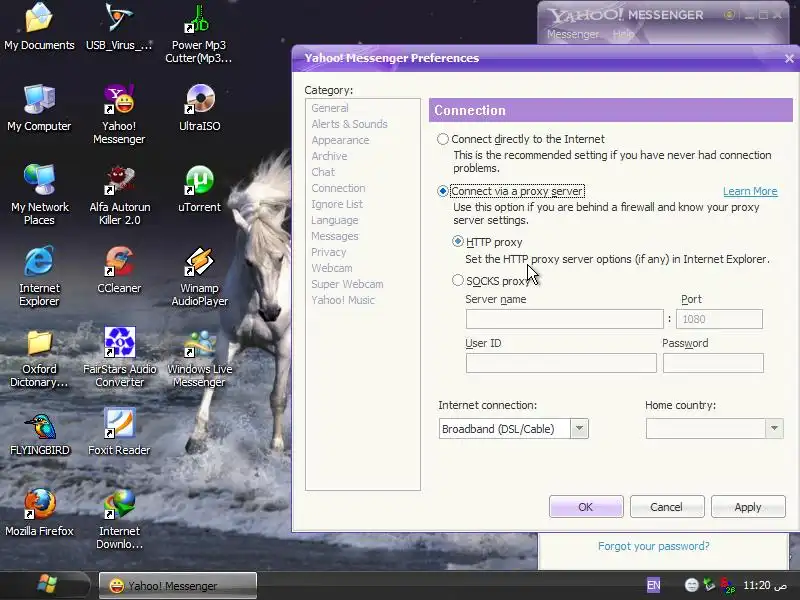Screen dimensions: 800x600
Task: Launch FairStars Audio Converter shortcut
Action: point(119,357)
